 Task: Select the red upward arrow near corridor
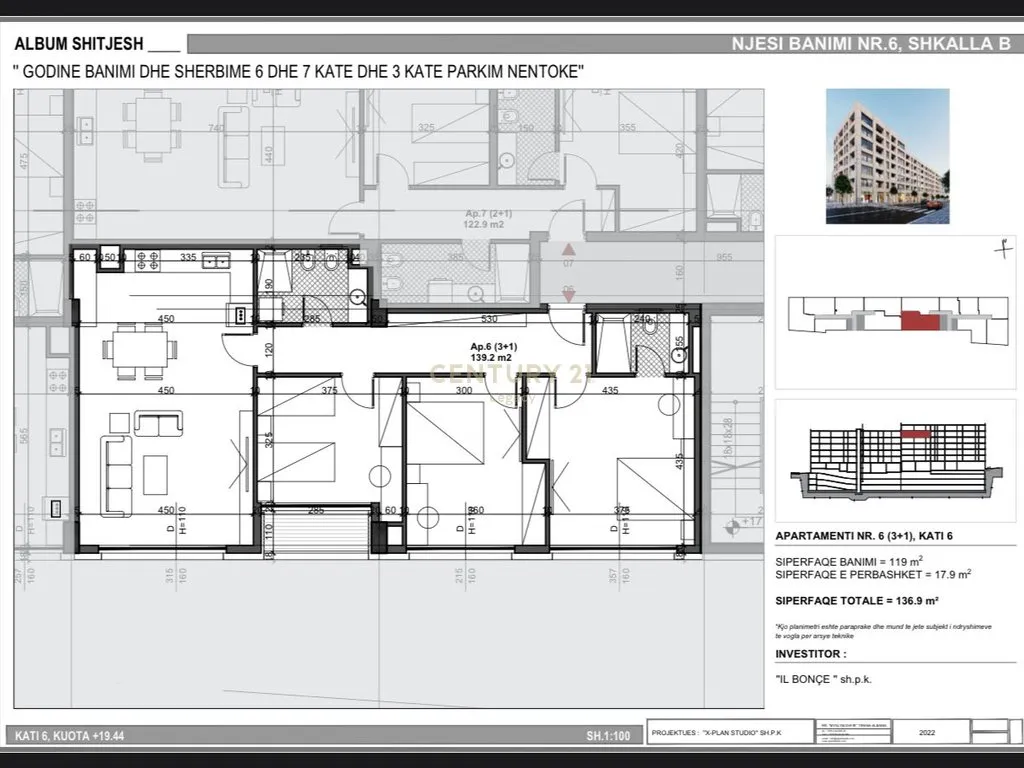(569, 251)
